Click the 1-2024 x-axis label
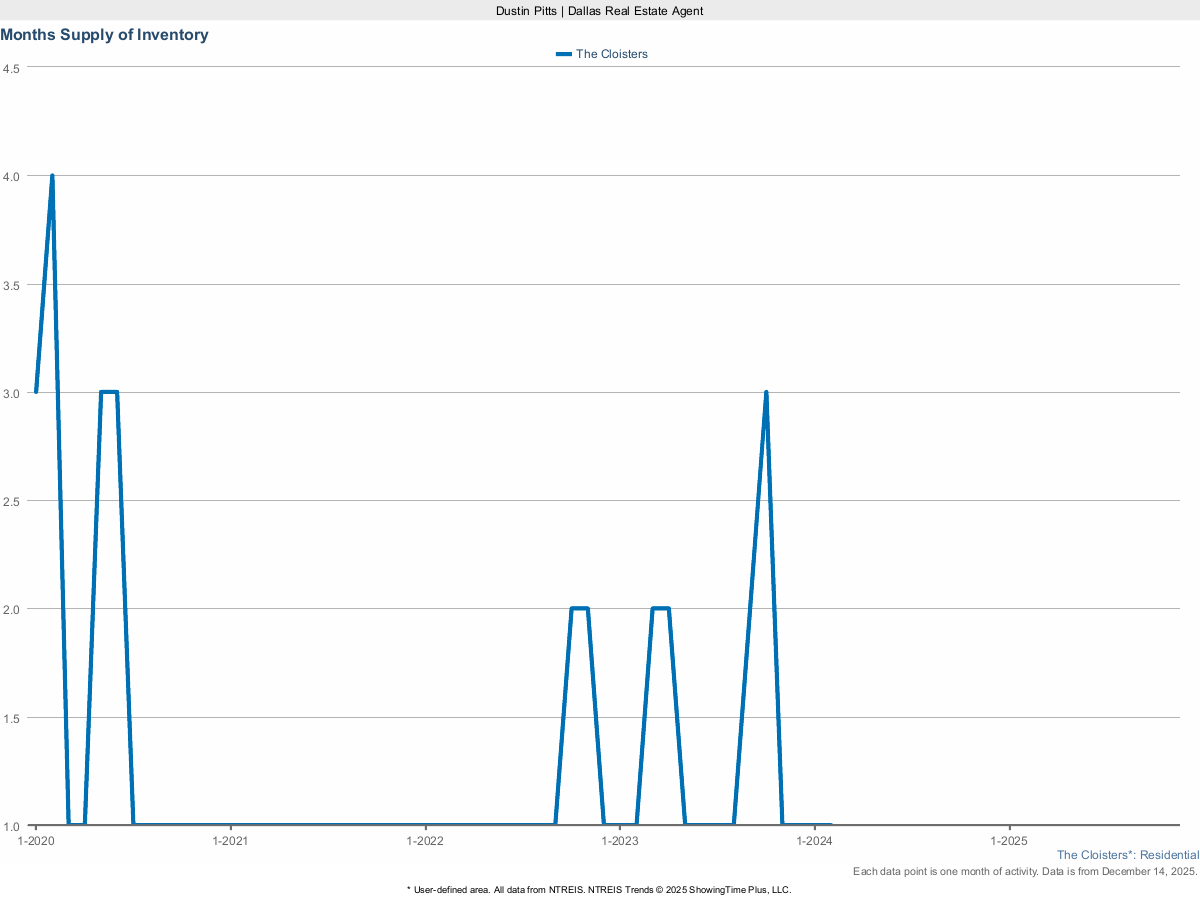This screenshot has width=1200, height=900. coord(815,842)
